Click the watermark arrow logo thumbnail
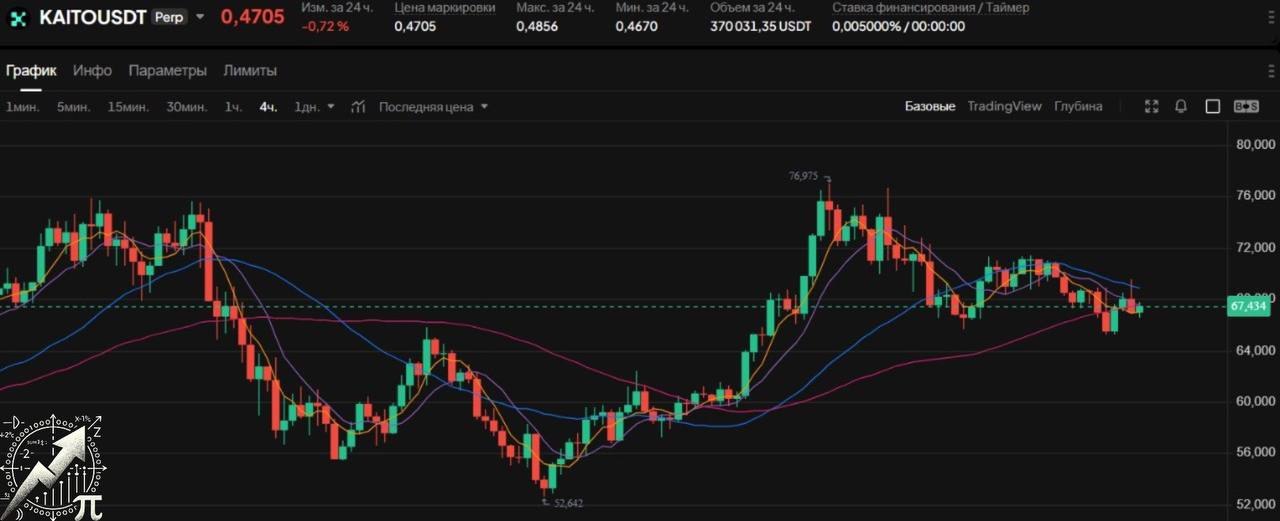Viewport: 1280px width, 521px height. (x=52, y=467)
